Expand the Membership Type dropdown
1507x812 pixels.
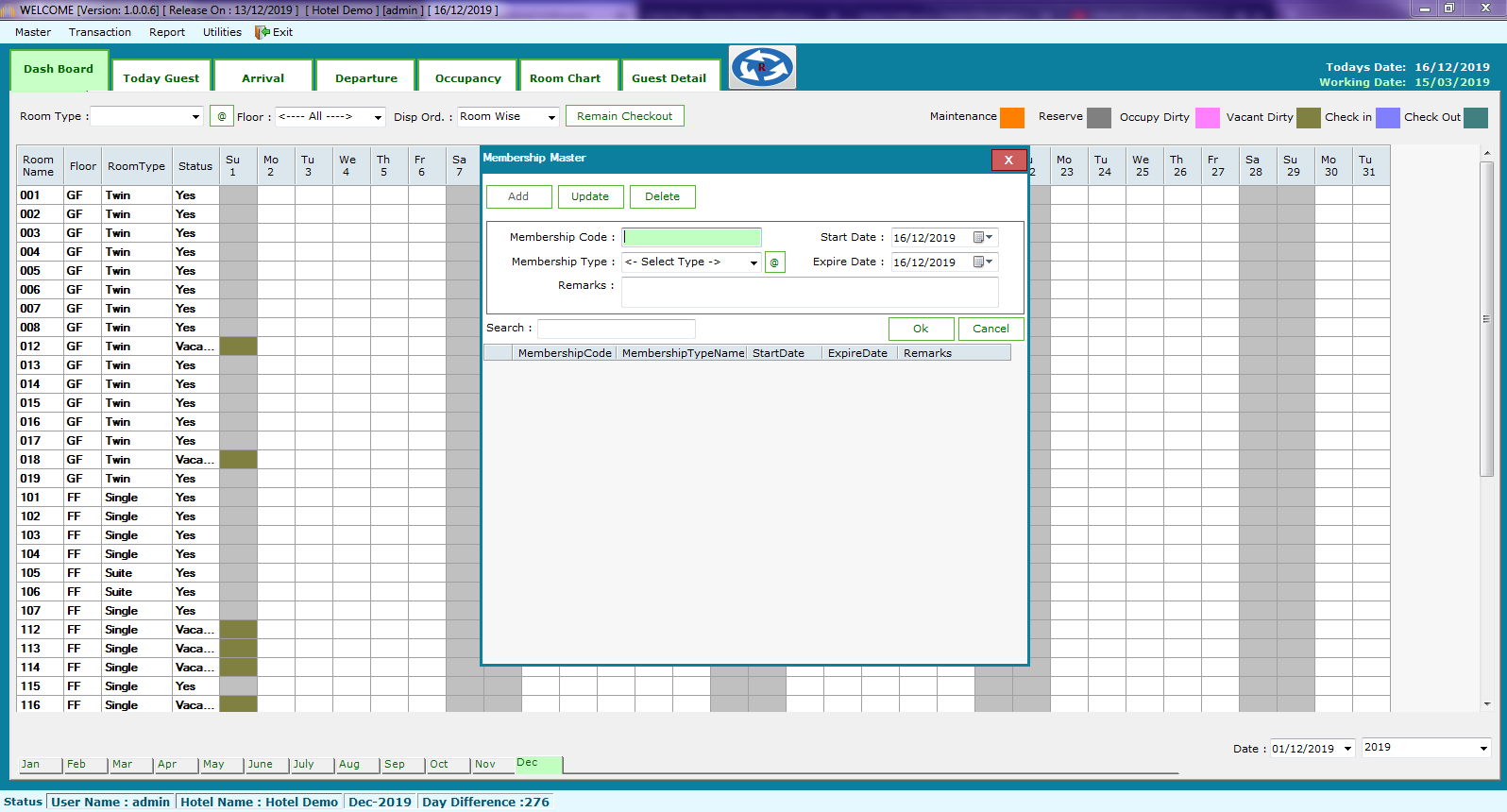click(753, 262)
